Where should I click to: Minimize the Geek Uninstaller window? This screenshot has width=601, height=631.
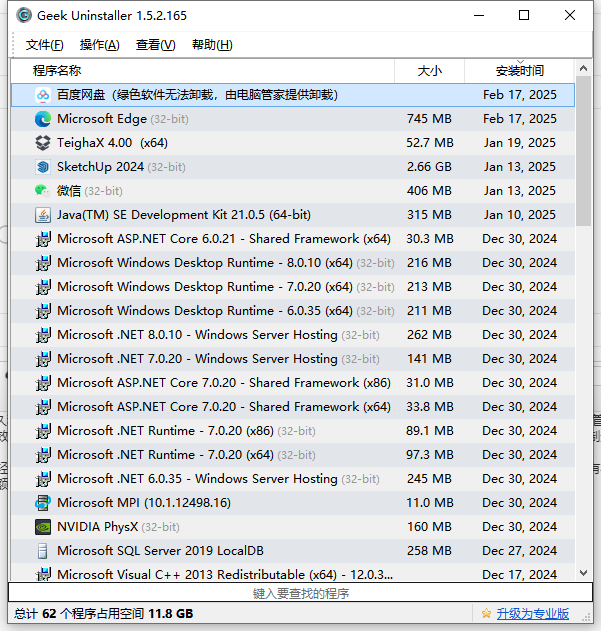coord(479,15)
